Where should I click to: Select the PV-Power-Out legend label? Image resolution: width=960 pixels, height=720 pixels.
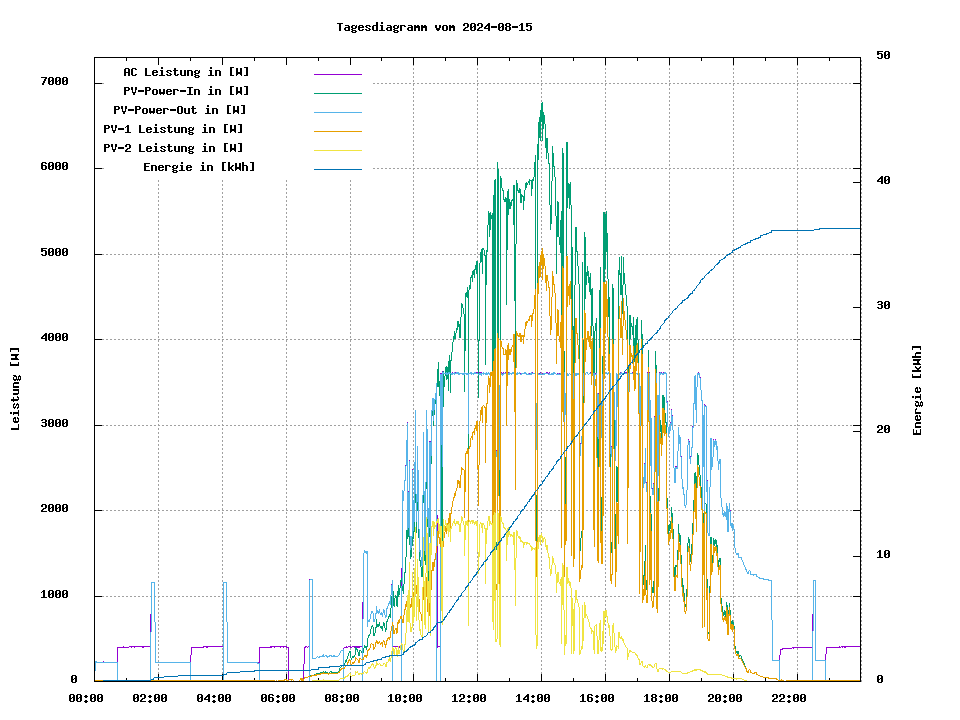(x=180, y=110)
